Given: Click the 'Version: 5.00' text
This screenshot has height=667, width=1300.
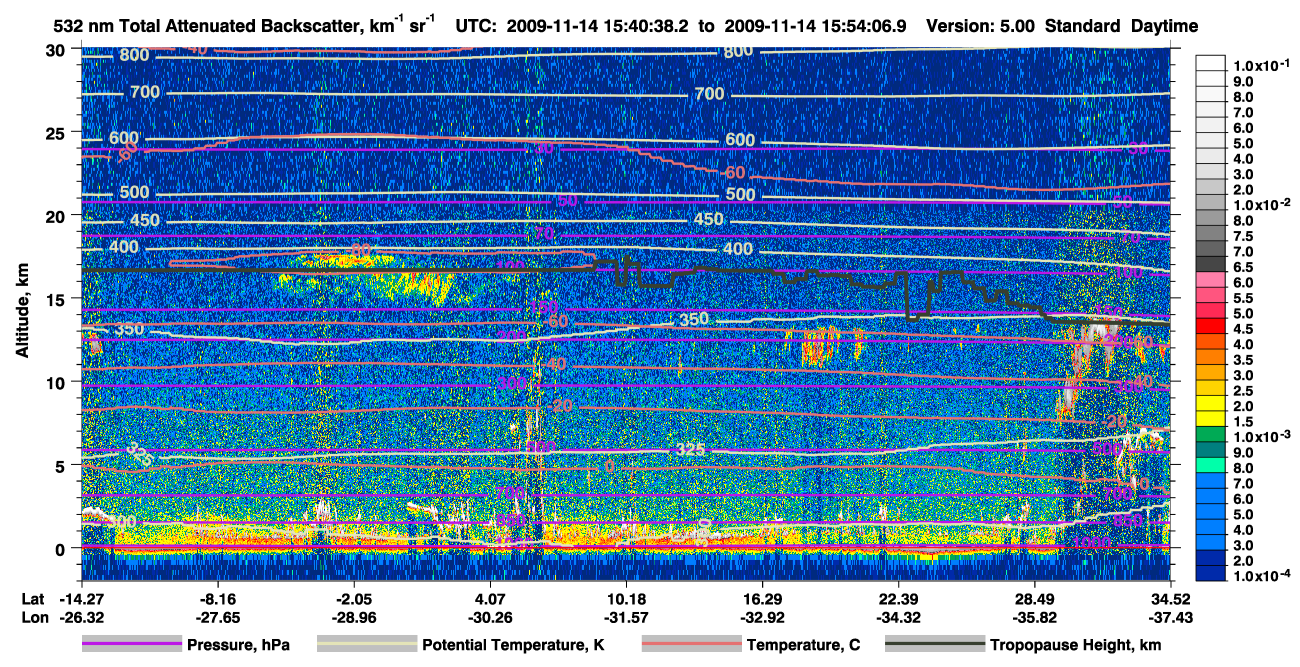Looking at the screenshot, I should [981, 27].
